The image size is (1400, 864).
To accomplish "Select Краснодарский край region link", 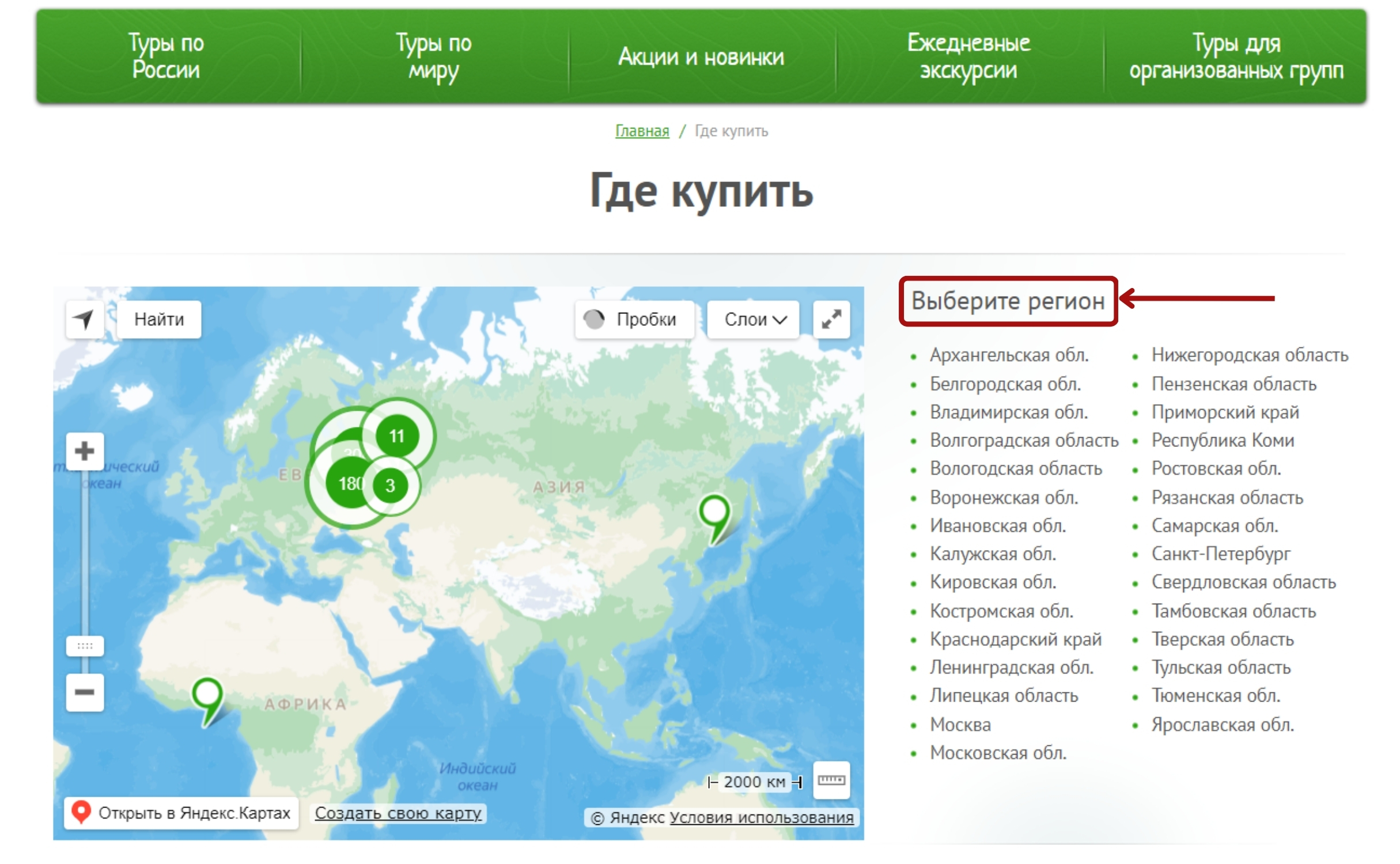I will click(1015, 639).
